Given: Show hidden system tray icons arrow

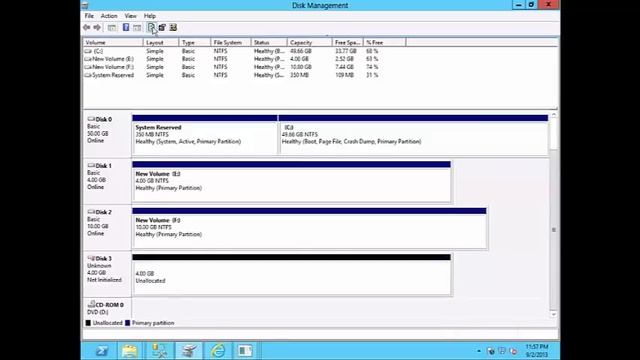Looking at the screenshot, I should (x=479, y=351).
